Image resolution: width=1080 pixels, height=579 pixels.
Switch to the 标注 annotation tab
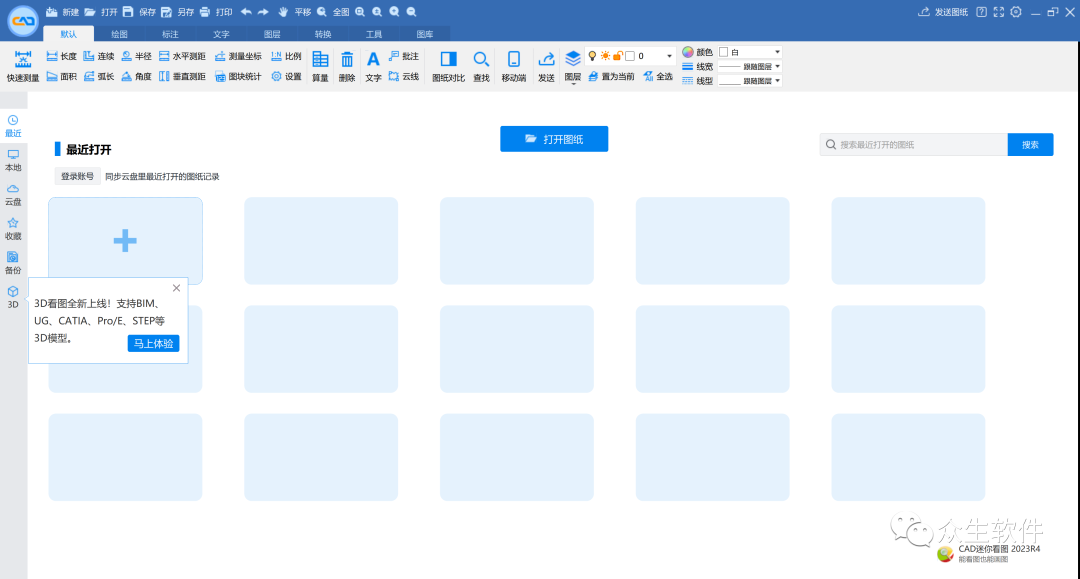click(x=170, y=34)
